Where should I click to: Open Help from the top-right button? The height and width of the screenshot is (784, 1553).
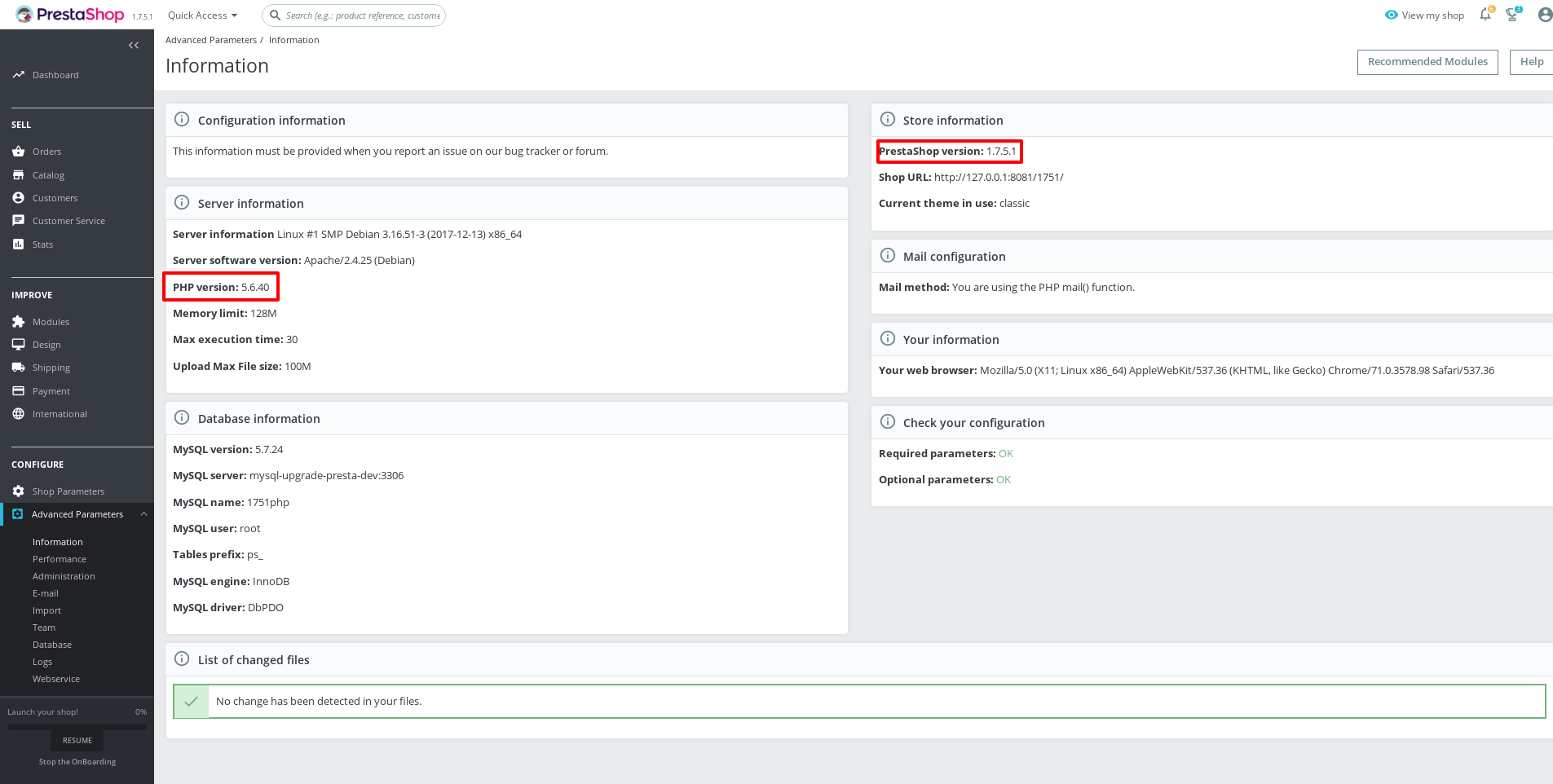(x=1532, y=62)
